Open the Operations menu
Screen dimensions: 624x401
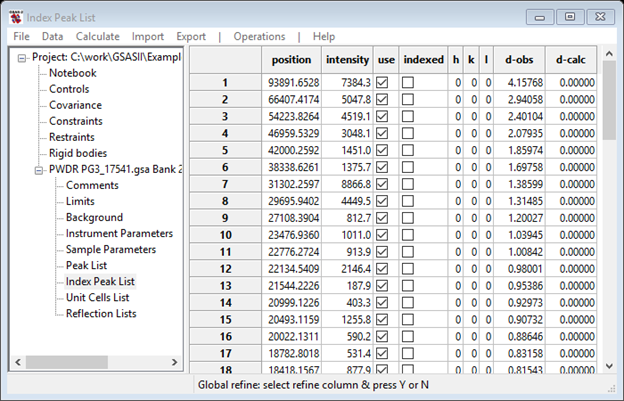click(259, 36)
